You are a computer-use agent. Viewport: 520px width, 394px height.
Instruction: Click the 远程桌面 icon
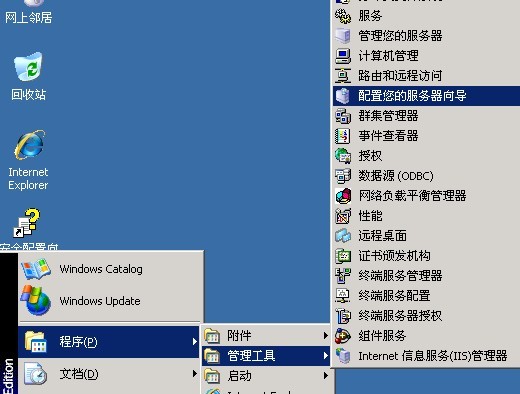(343, 236)
